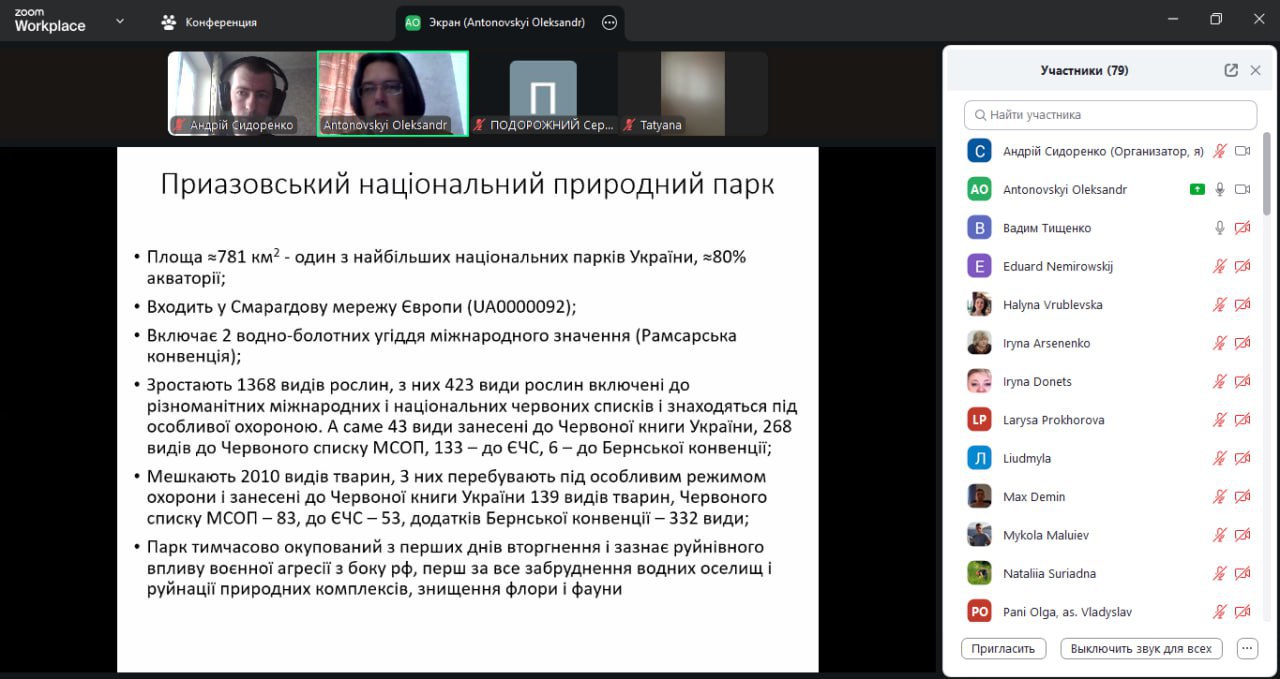Select participant name Iryna Donets
The image size is (1280, 679).
click(x=1037, y=381)
